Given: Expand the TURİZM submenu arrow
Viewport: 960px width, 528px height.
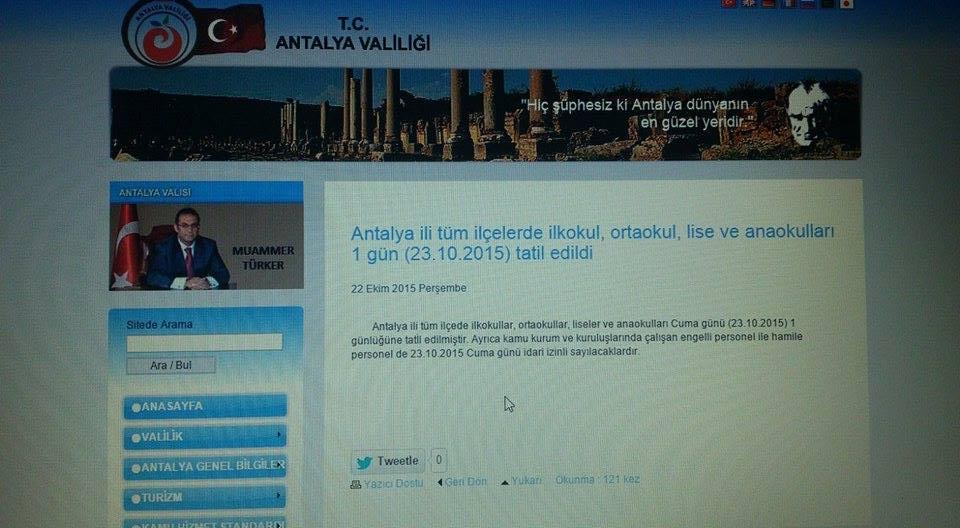Looking at the screenshot, I should pyautogui.click(x=278, y=496).
